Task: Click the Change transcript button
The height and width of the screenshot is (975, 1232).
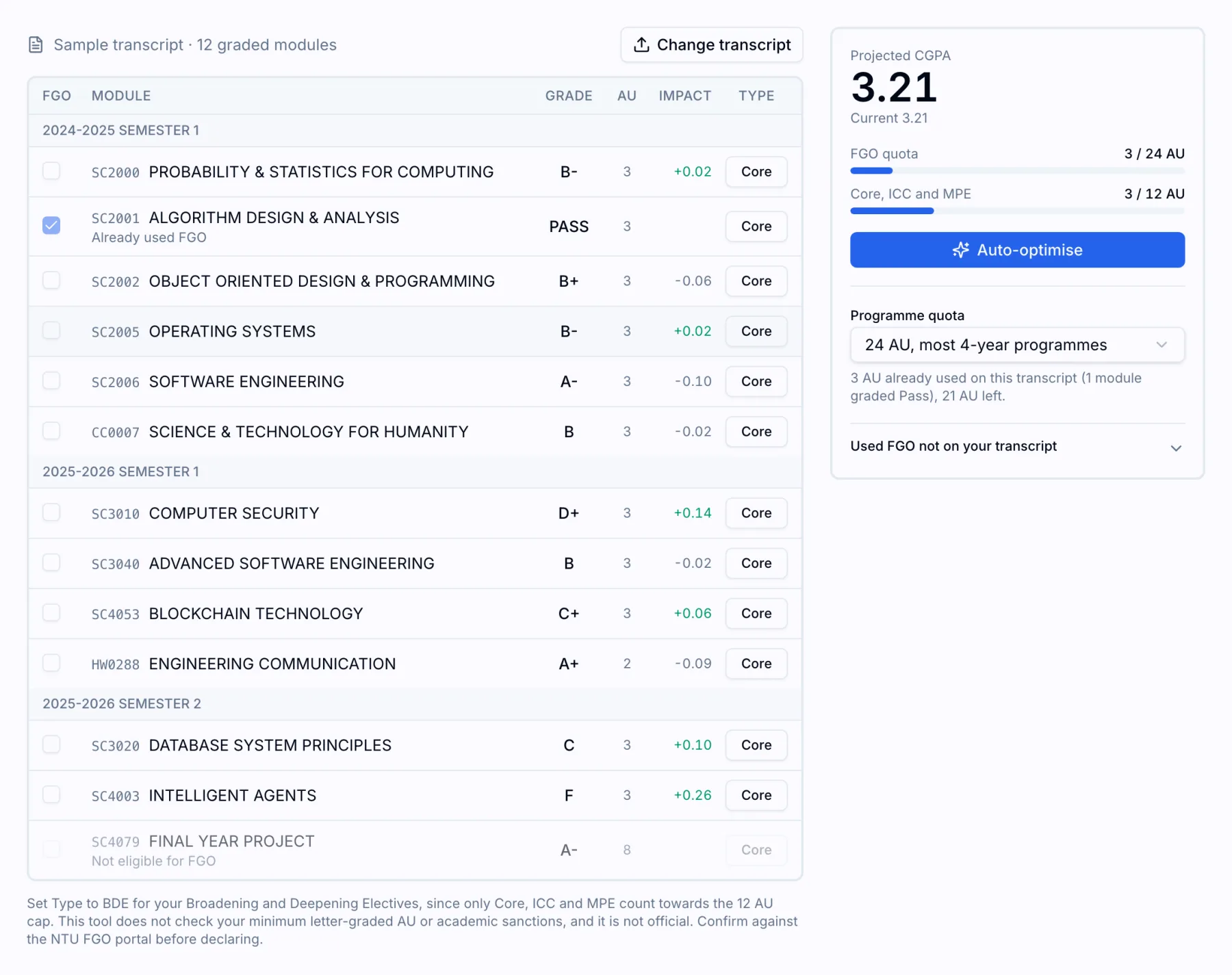Action: [712, 45]
